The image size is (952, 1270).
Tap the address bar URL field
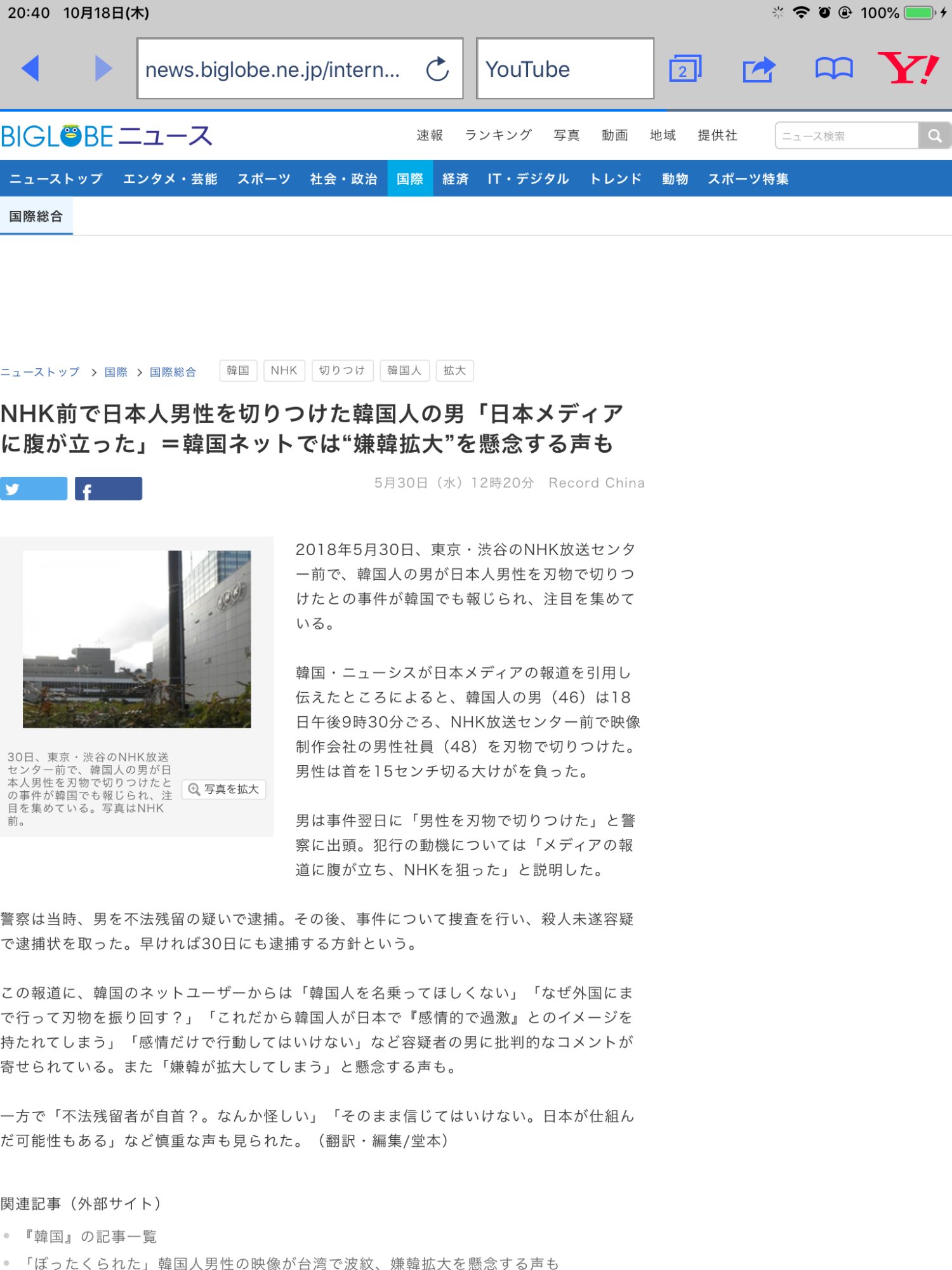point(273,69)
